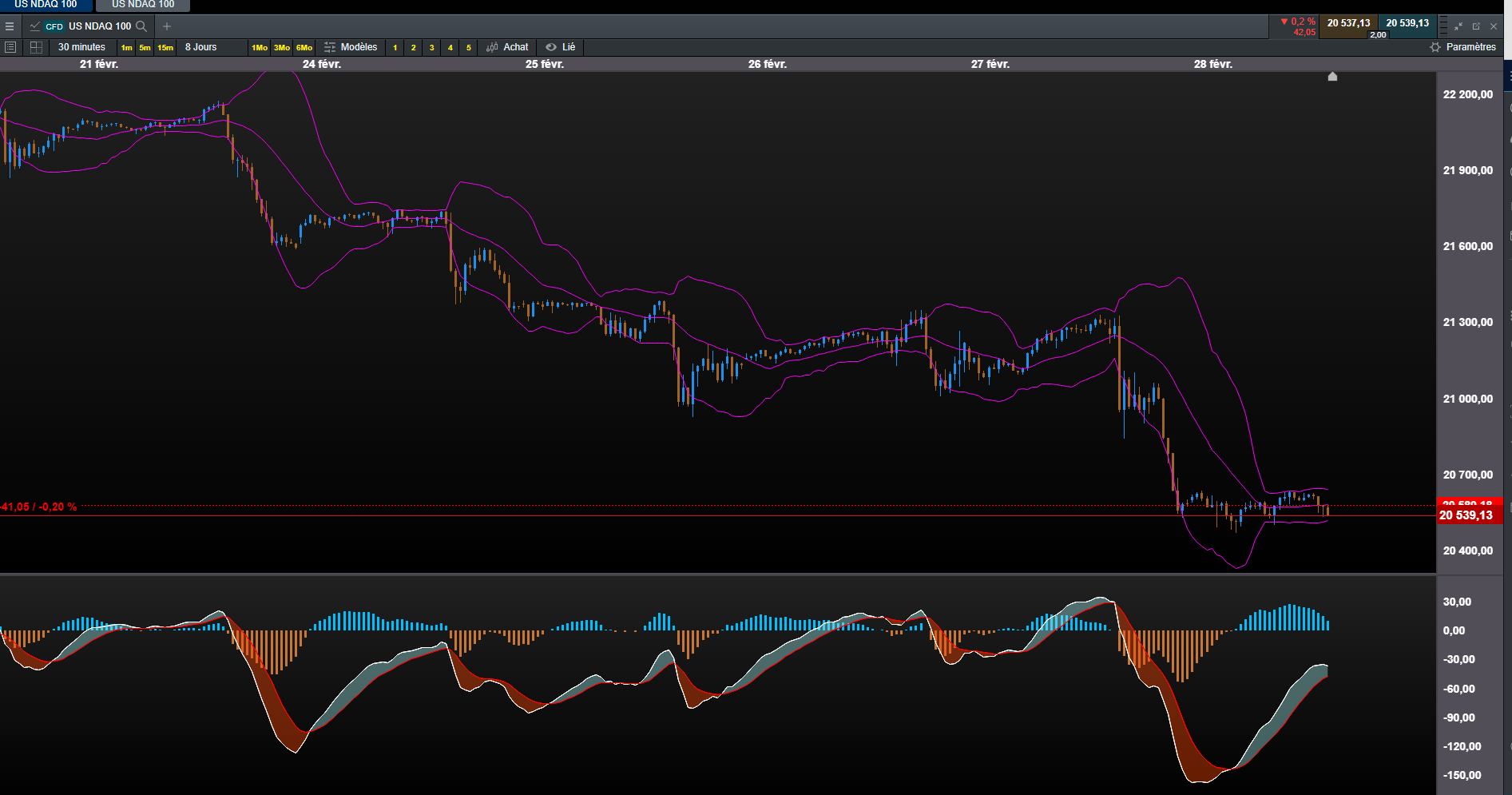Add a new chart with the plus icon
The width and height of the screenshot is (1512, 795).
tap(167, 26)
